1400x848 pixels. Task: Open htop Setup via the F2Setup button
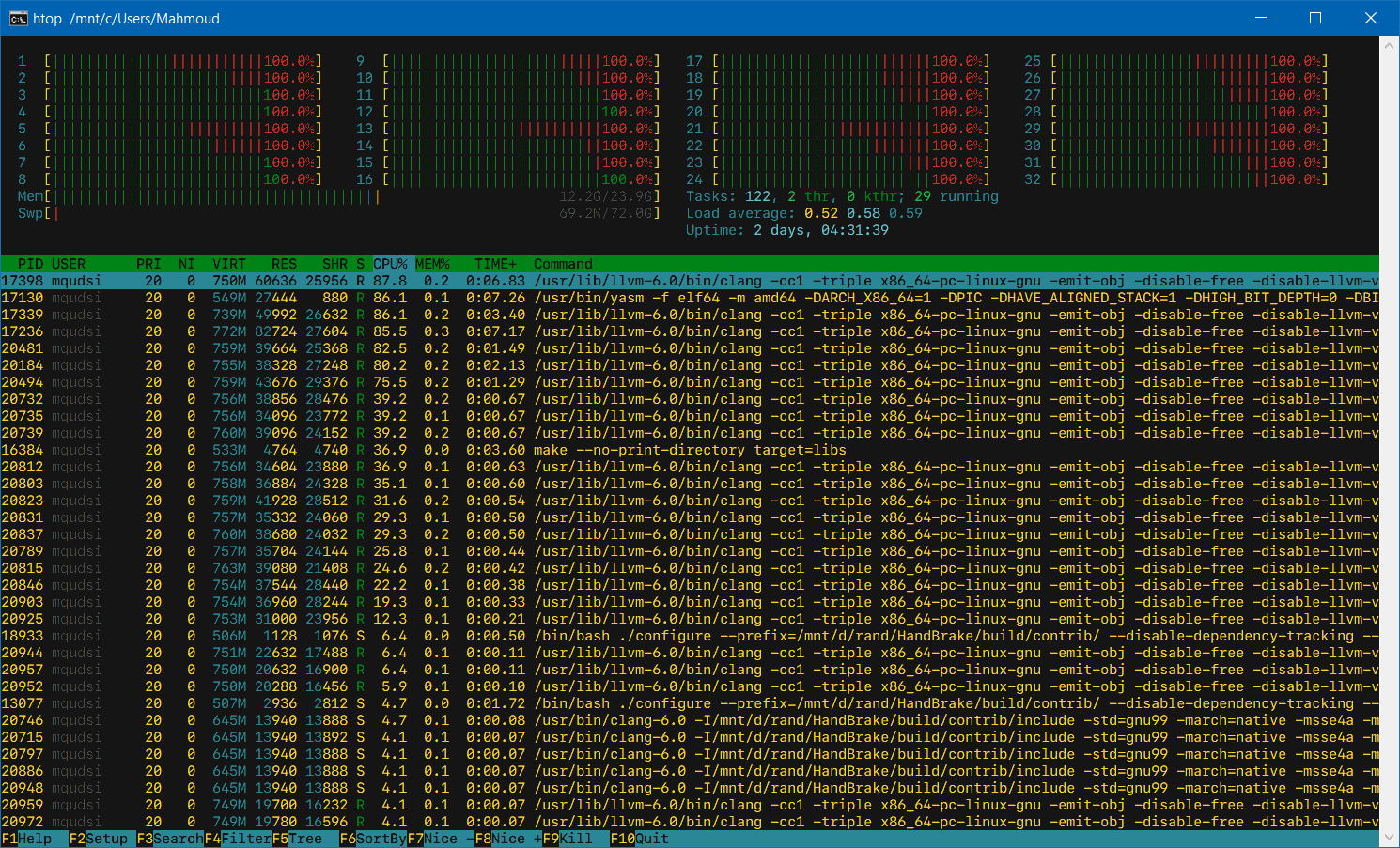(x=99, y=839)
